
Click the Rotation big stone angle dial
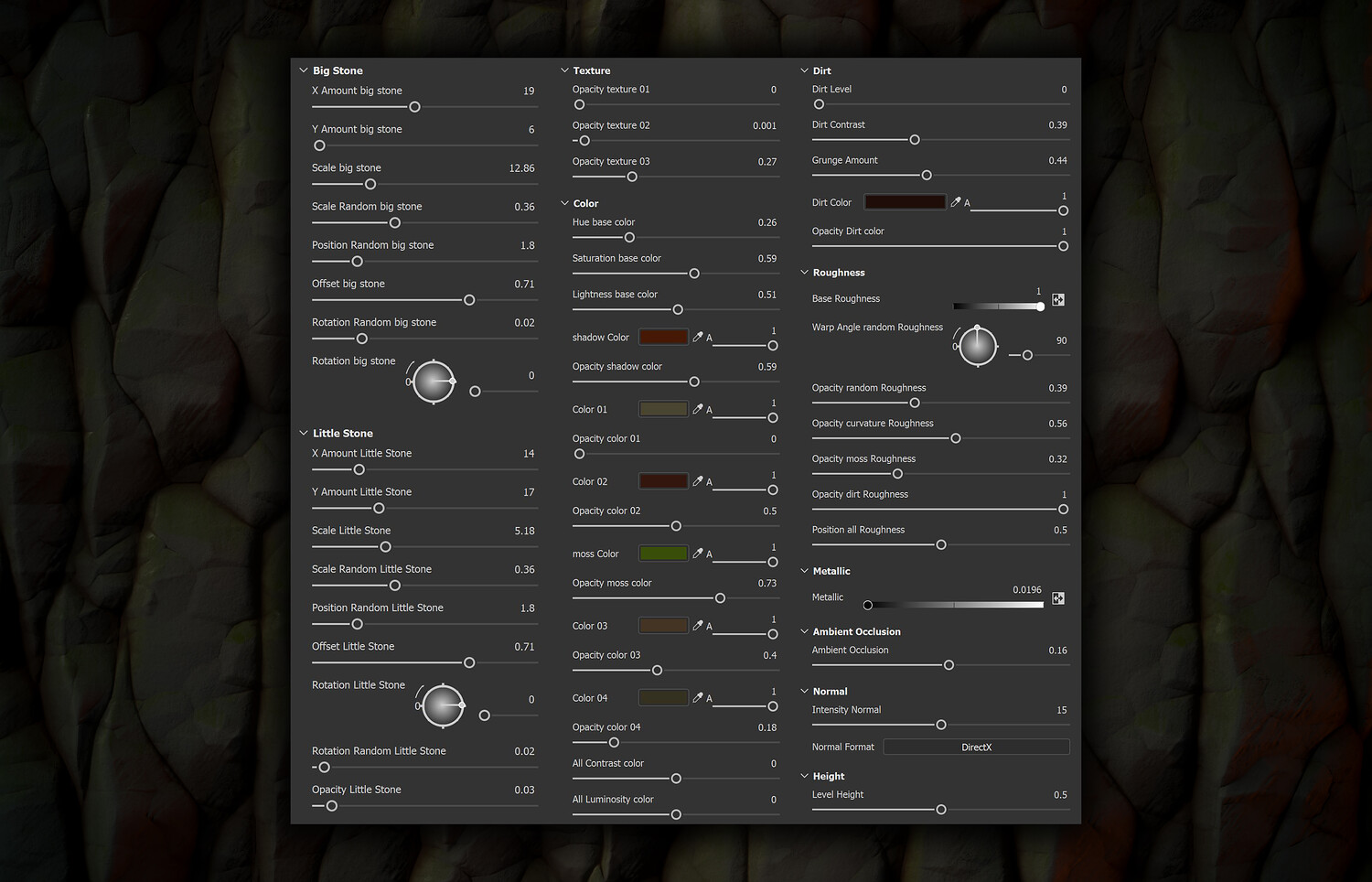pos(434,382)
